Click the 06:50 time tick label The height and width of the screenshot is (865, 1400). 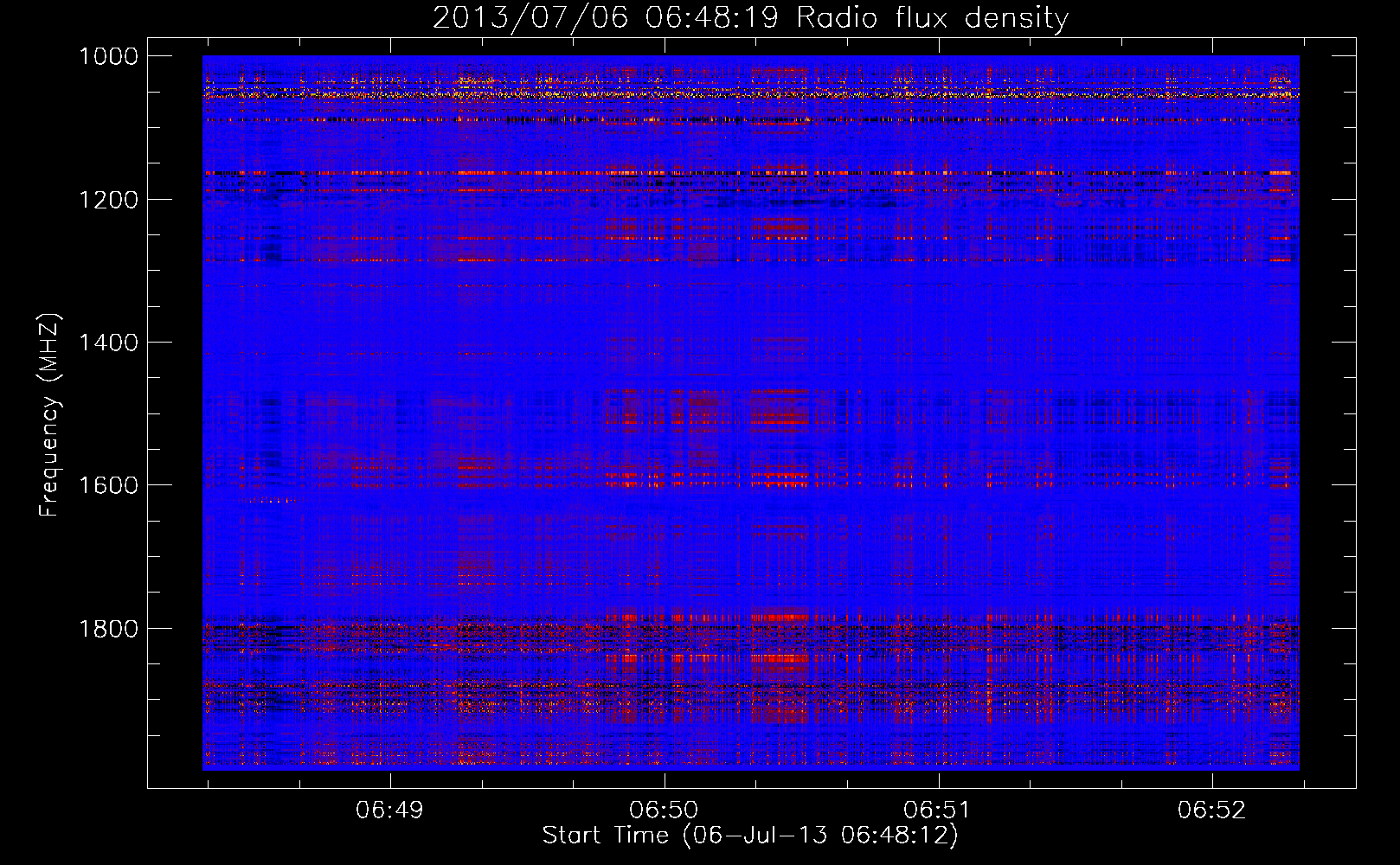(x=664, y=810)
